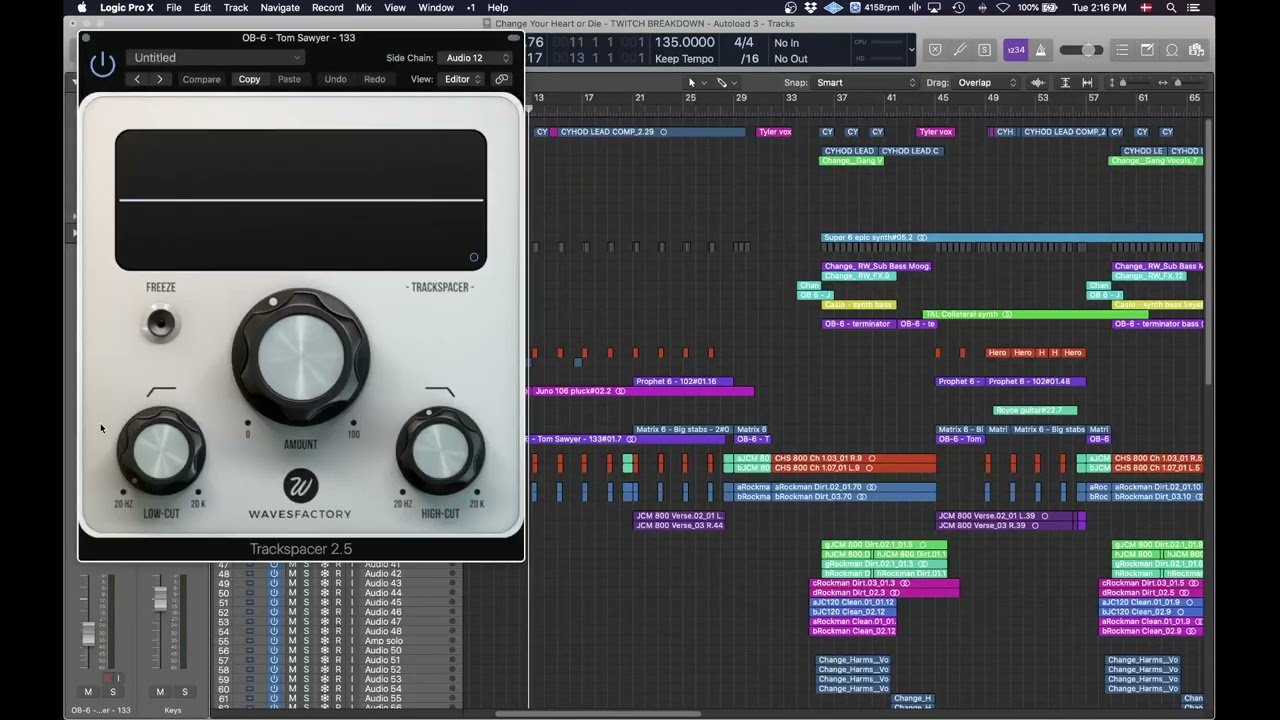Mute the Keys channel strip
This screenshot has width=1280, height=720.
pyautogui.click(x=160, y=692)
